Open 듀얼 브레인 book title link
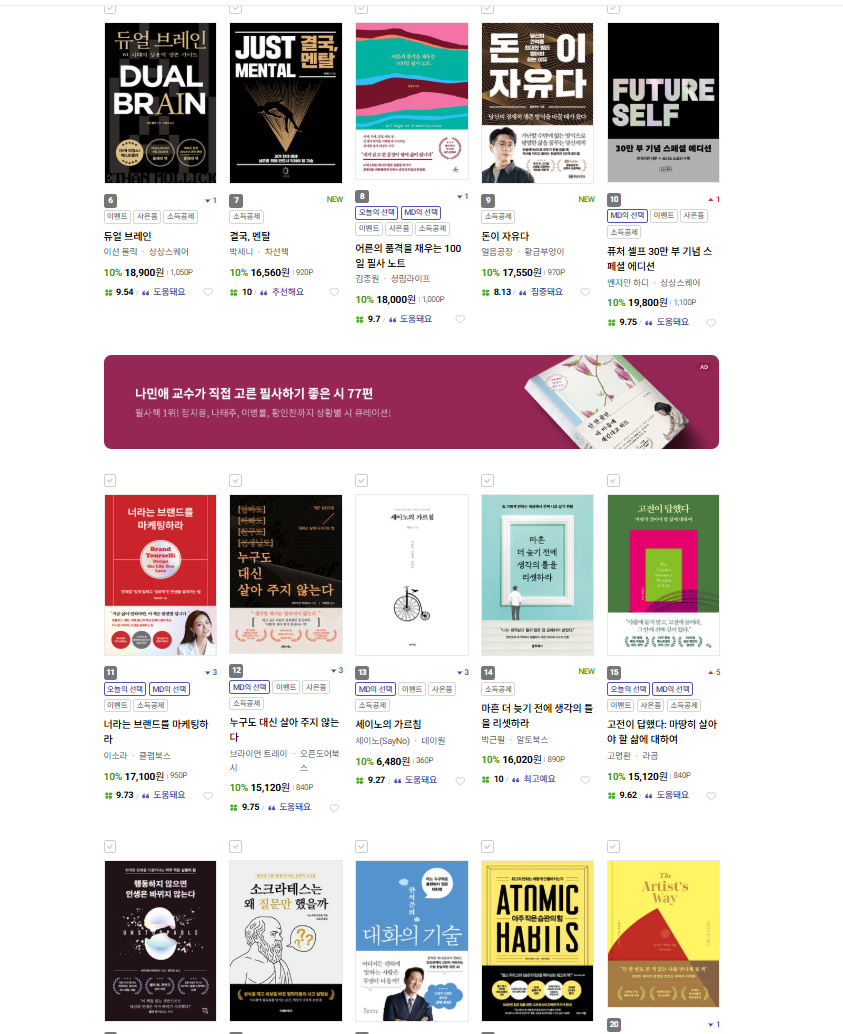 (127, 236)
